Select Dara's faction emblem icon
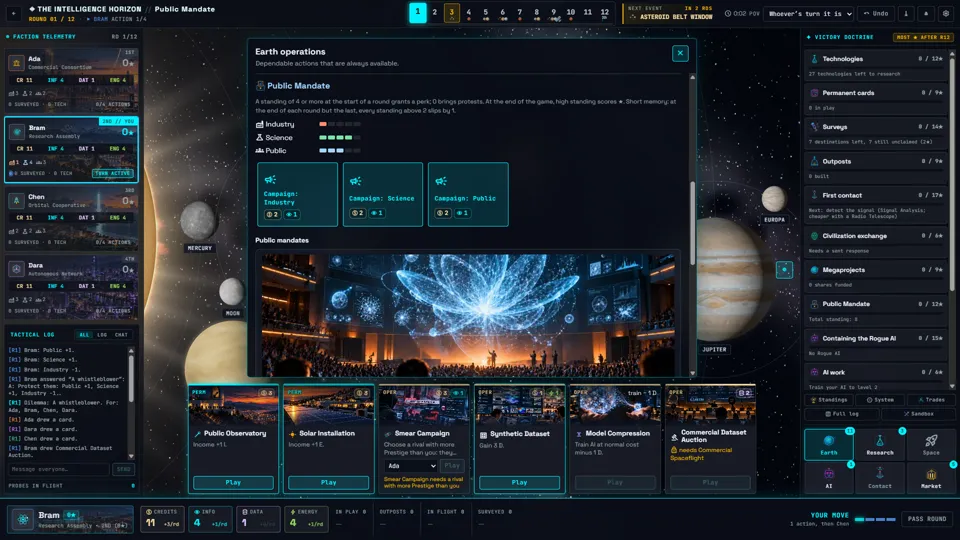 [17, 269]
